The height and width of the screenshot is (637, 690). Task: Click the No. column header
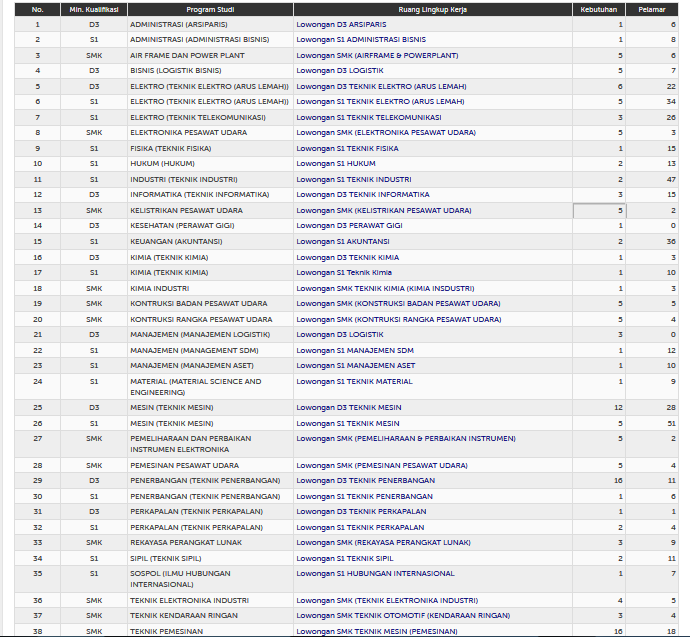[37, 9]
